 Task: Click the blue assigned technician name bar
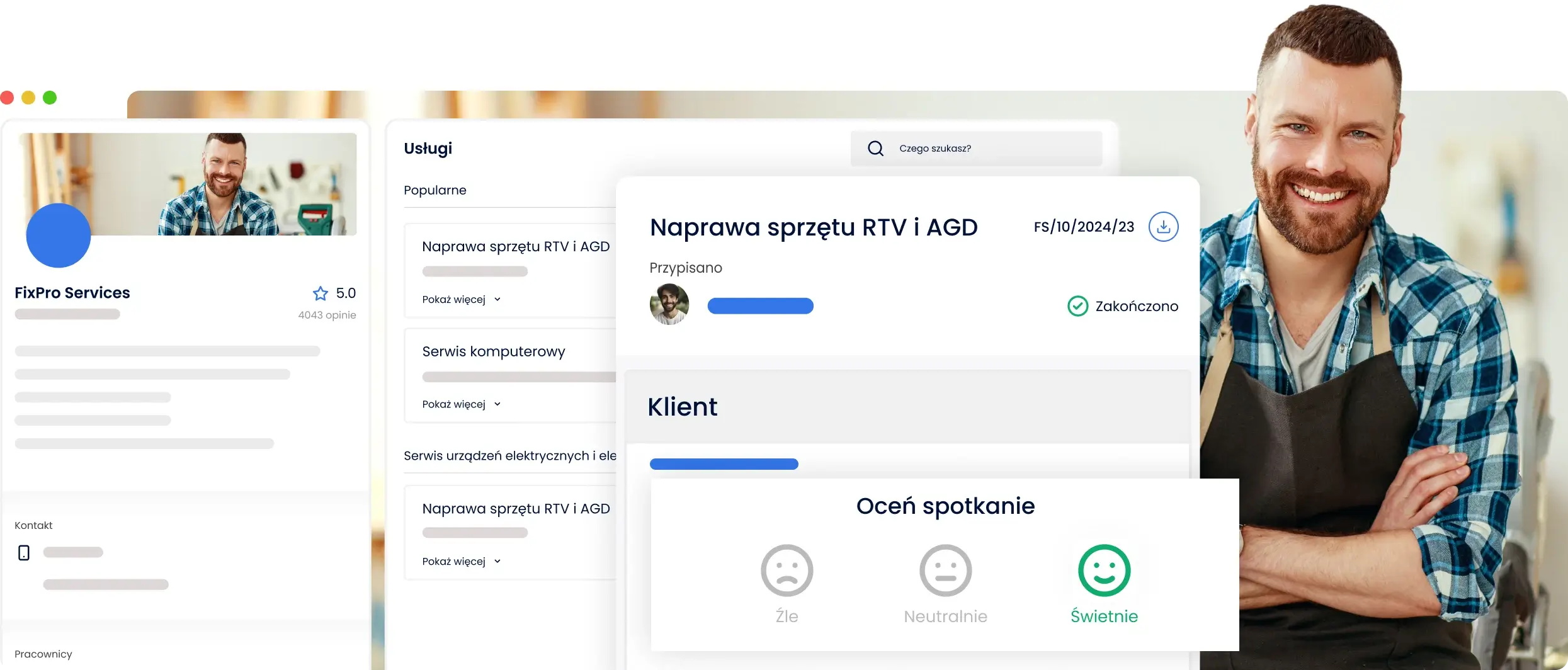760,306
